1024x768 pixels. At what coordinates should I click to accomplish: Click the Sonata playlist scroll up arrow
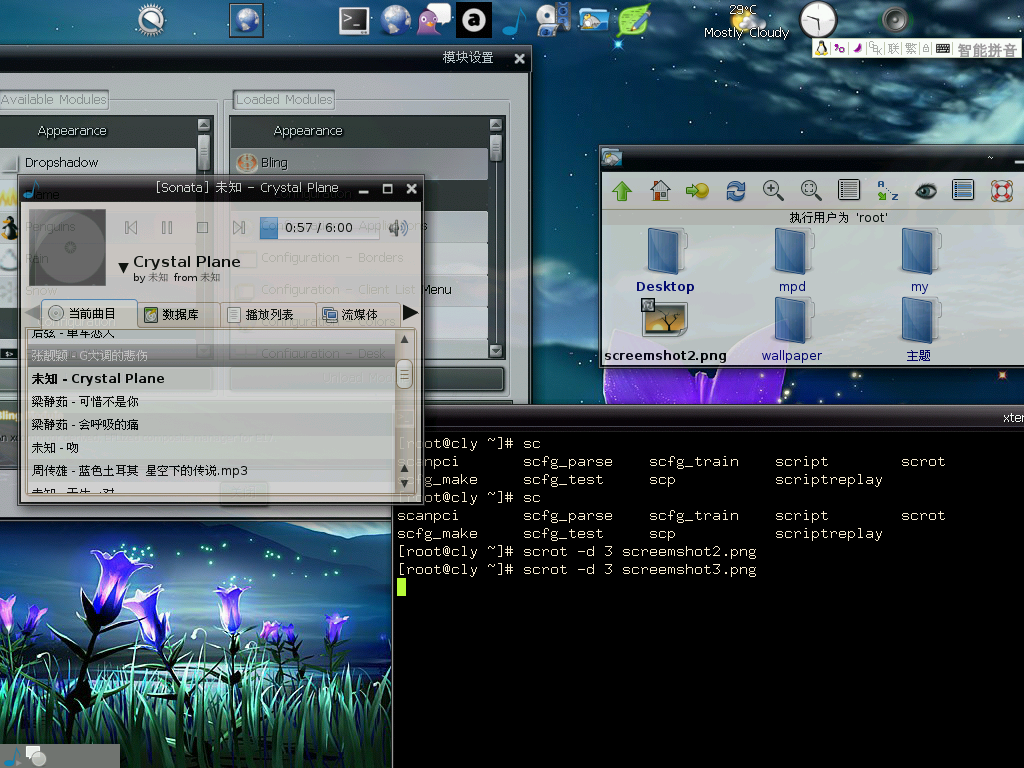[x=404, y=340]
